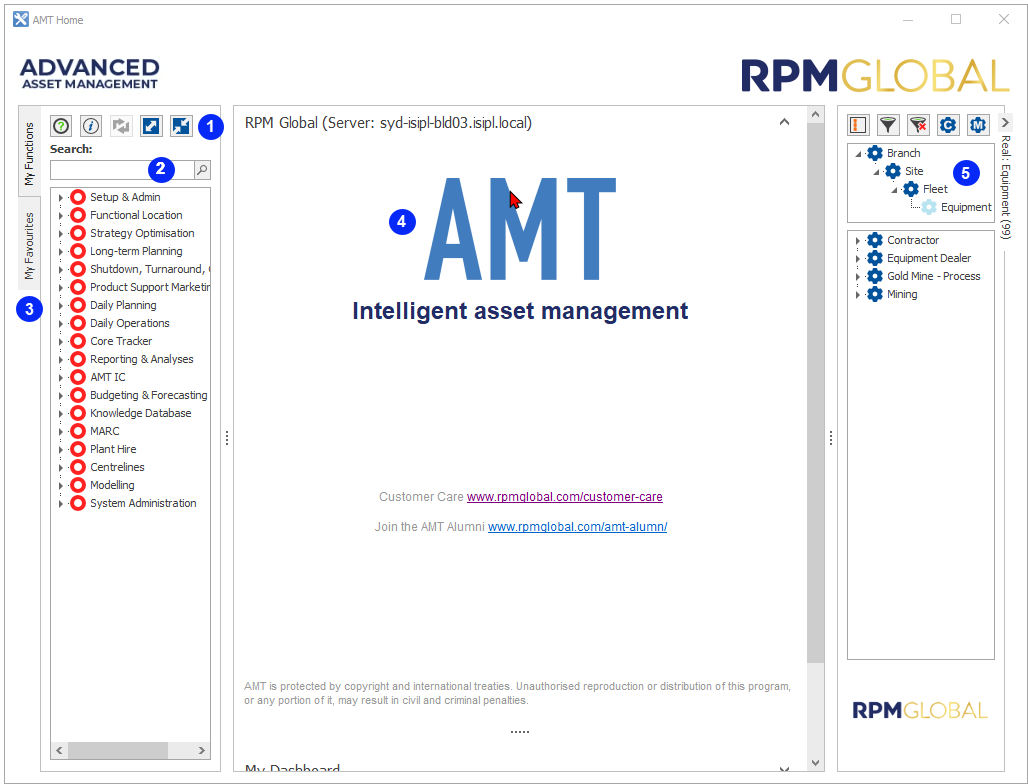Expand the Reporting & Analyses node
This screenshot has height=784, width=1028.
coord(61,360)
